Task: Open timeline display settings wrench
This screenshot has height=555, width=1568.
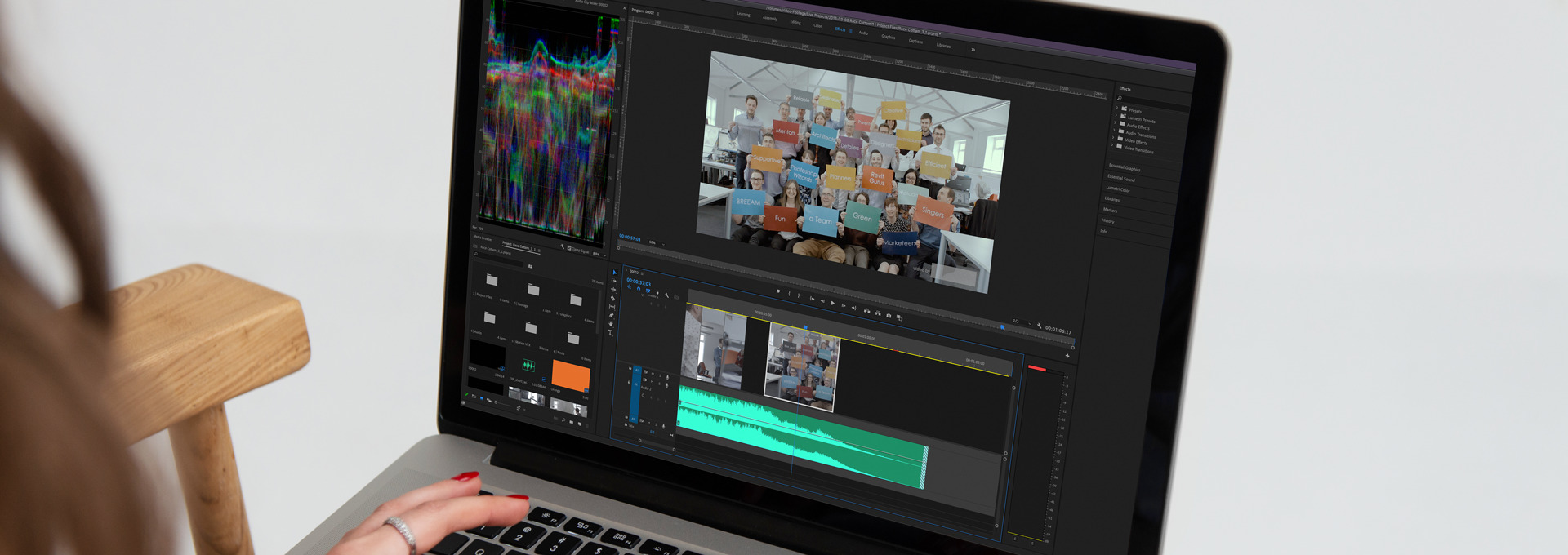Action: (667, 295)
